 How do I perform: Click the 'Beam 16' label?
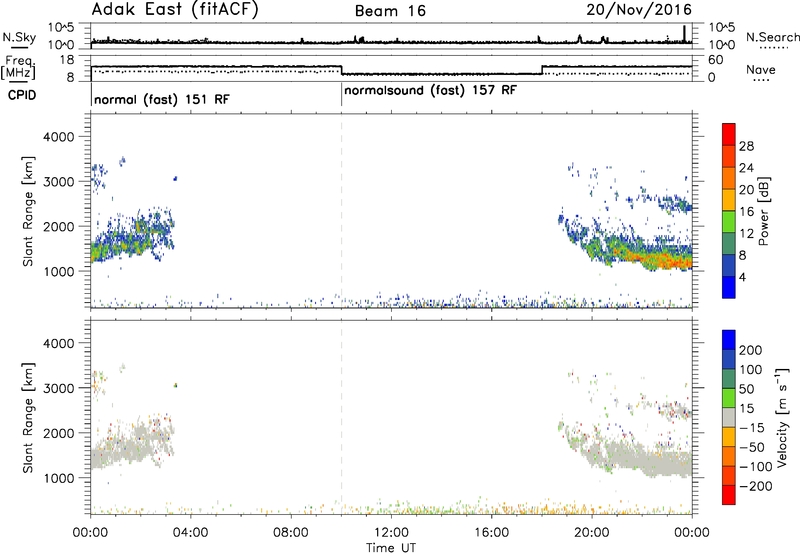click(390, 11)
